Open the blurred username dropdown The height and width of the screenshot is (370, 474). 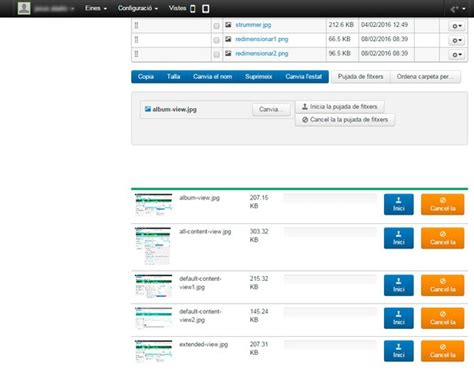pyautogui.click(x=54, y=9)
